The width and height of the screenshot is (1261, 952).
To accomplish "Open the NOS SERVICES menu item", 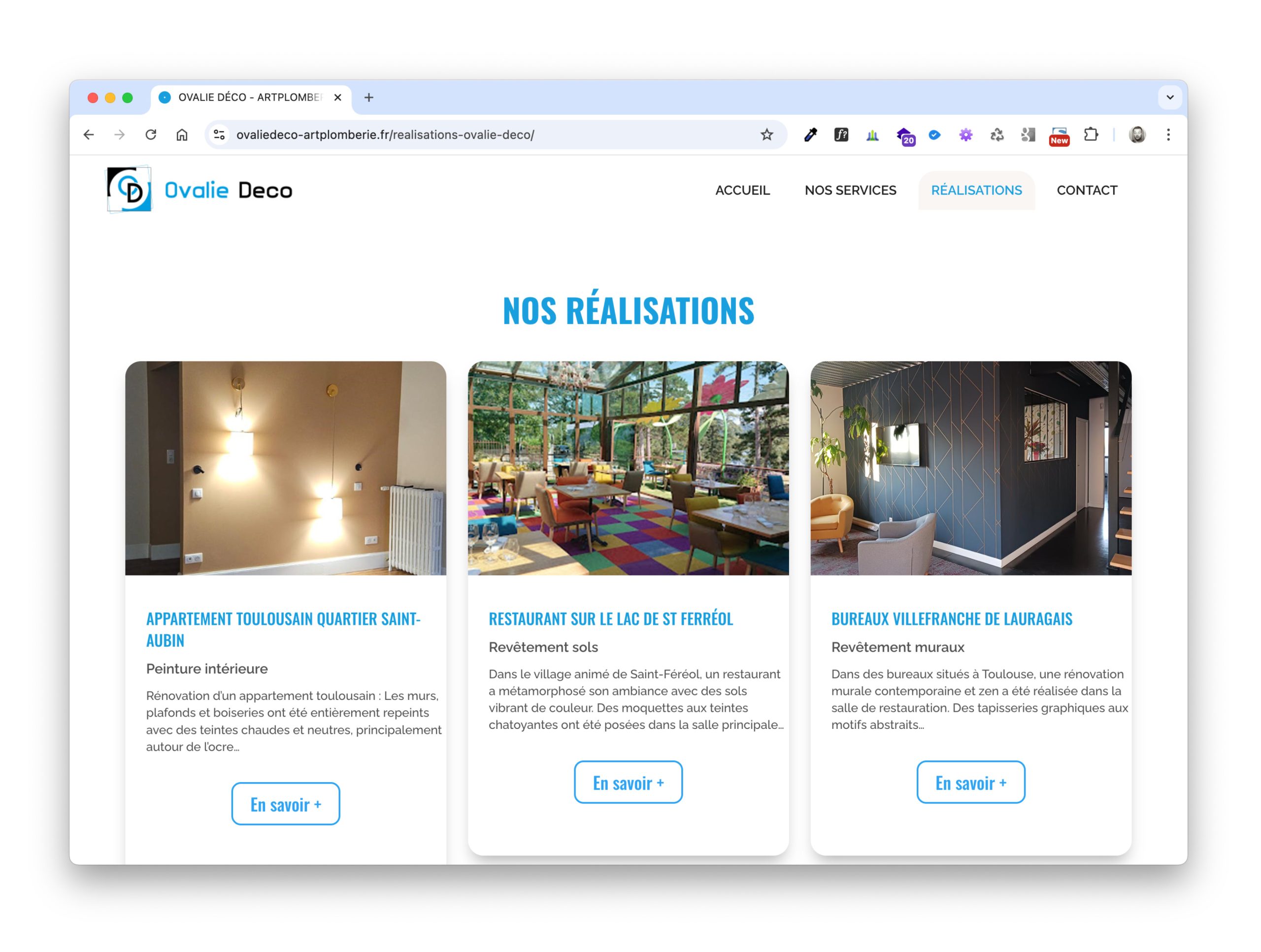I will click(850, 191).
